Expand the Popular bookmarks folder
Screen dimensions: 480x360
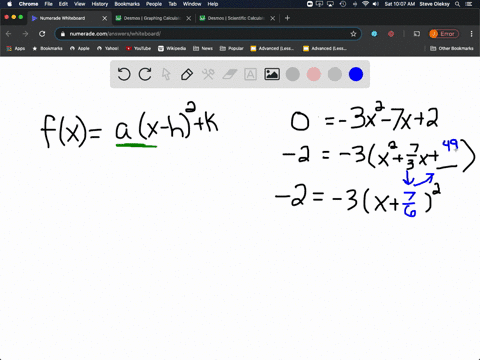pos(232,48)
